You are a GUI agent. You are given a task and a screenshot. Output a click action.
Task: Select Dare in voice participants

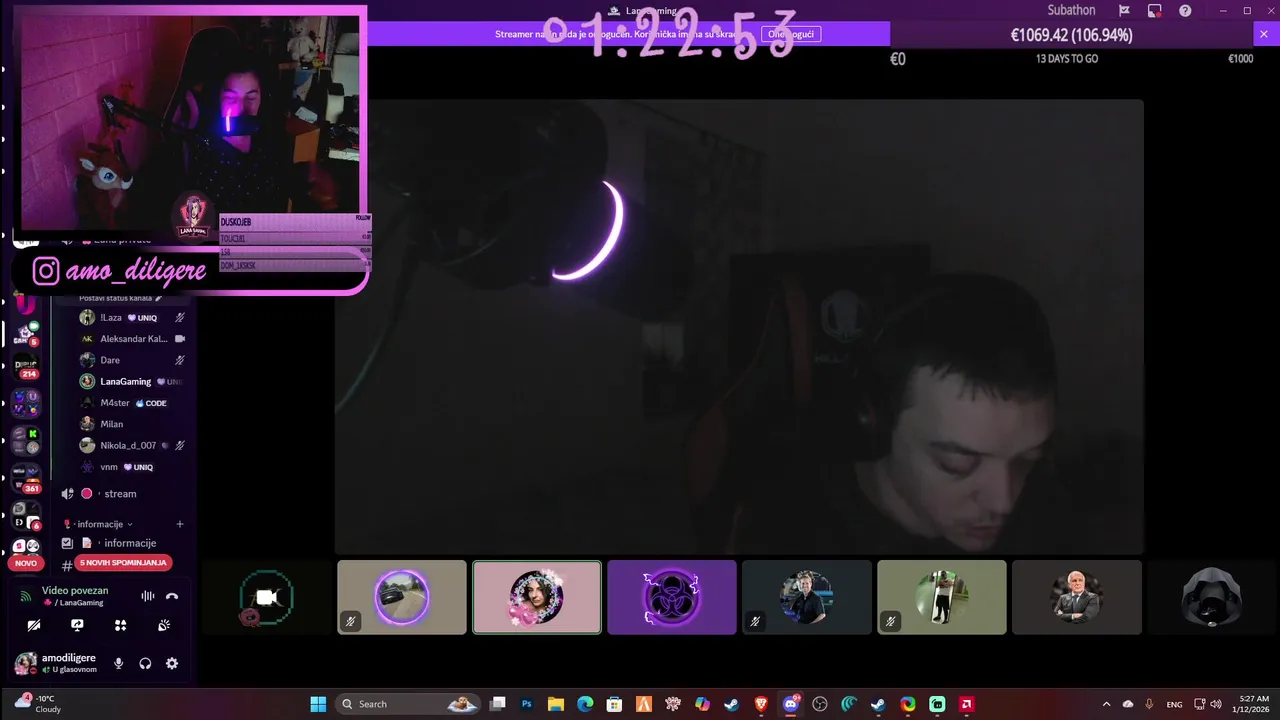click(133, 360)
